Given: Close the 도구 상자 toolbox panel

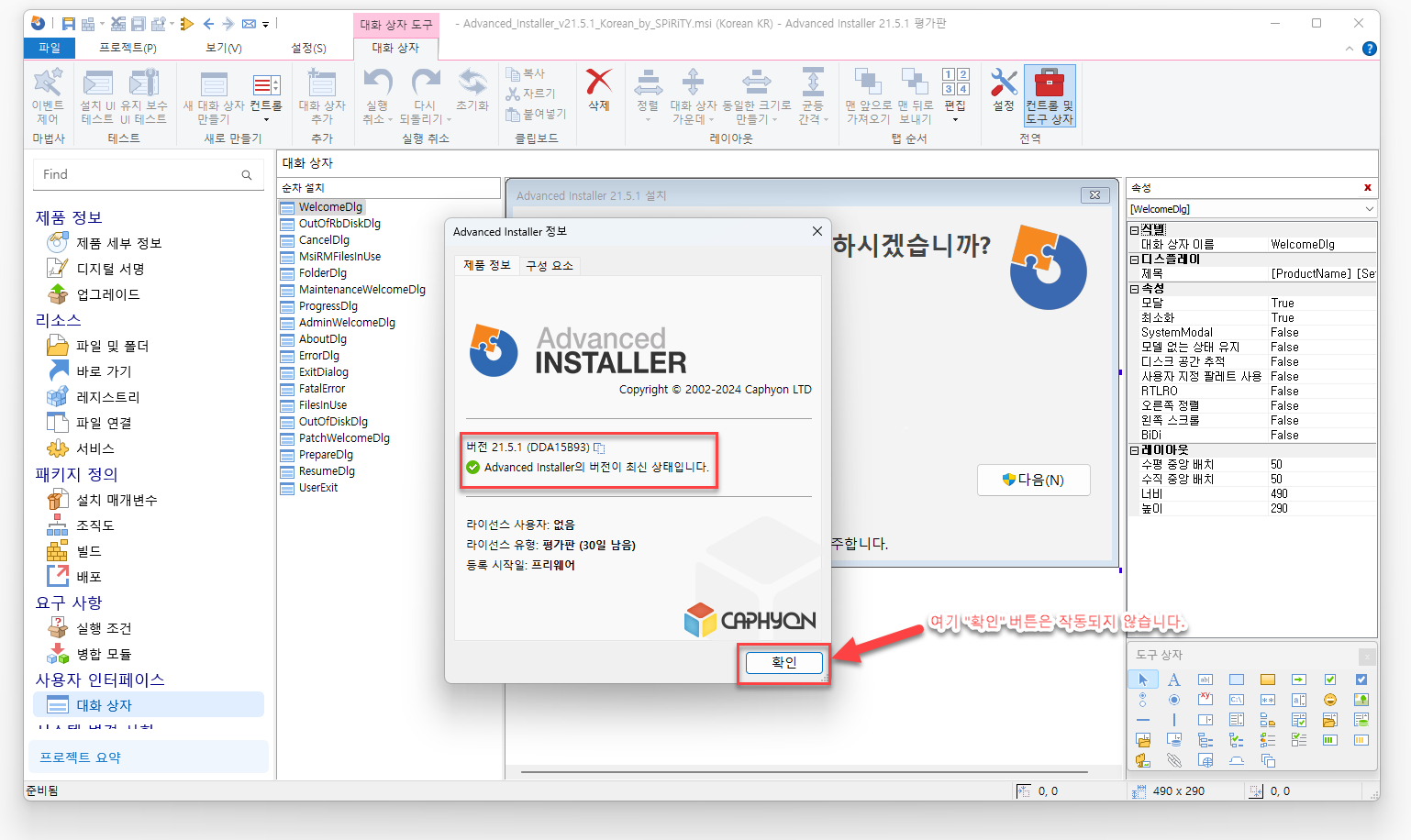Looking at the screenshot, I should [x=1367, y=657].
